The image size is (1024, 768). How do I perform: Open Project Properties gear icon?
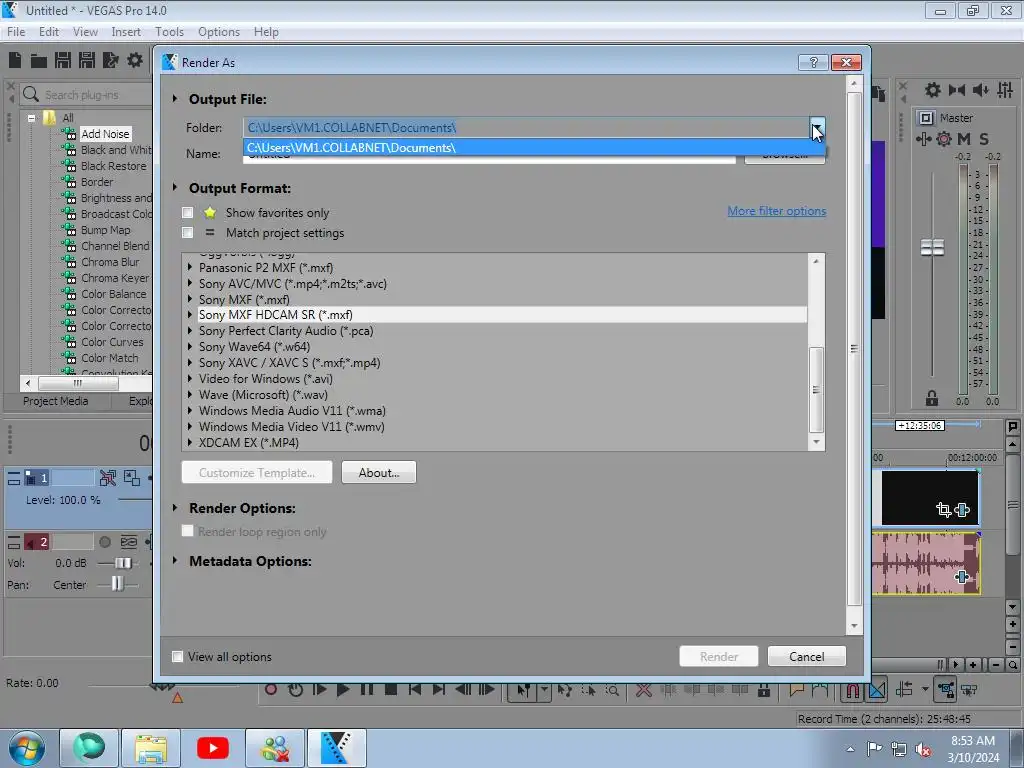pos(135,60)
